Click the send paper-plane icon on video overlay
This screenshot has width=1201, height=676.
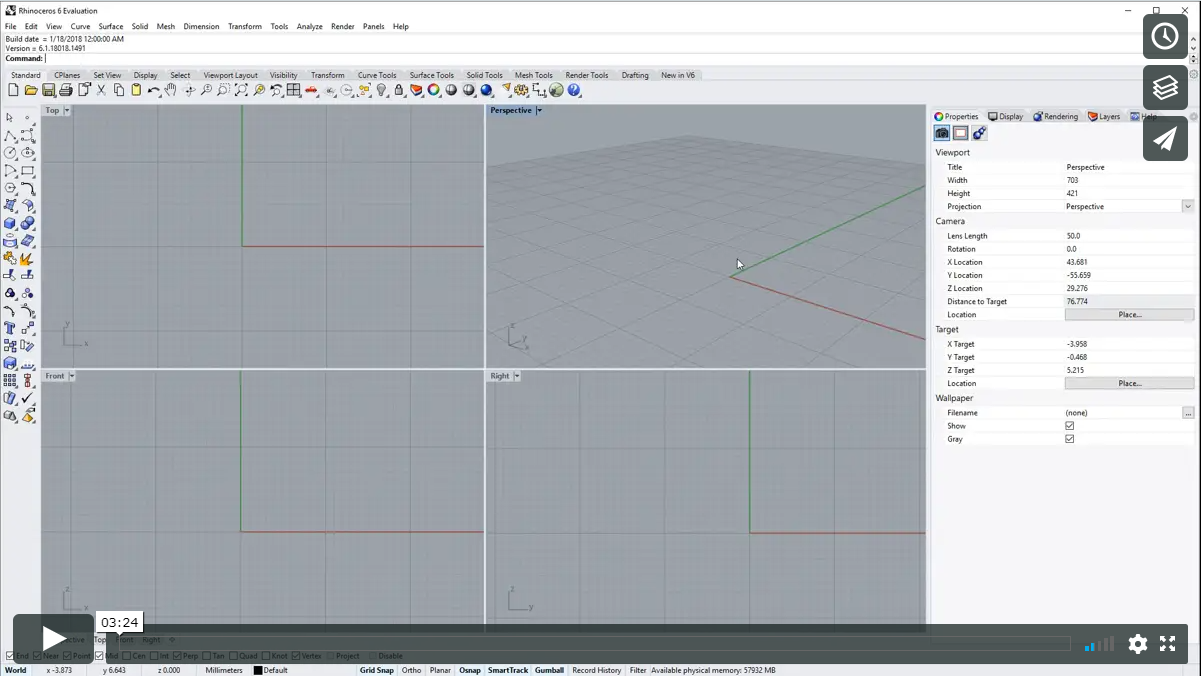pyautogui.click(x=1165, y=139)
